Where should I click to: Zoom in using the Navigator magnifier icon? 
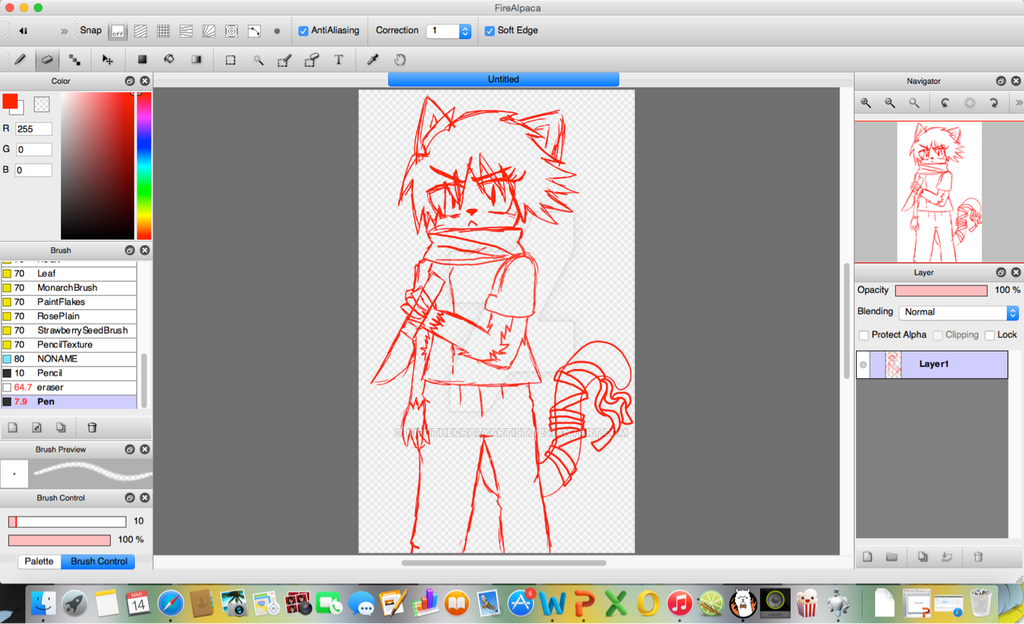(866, 103)
